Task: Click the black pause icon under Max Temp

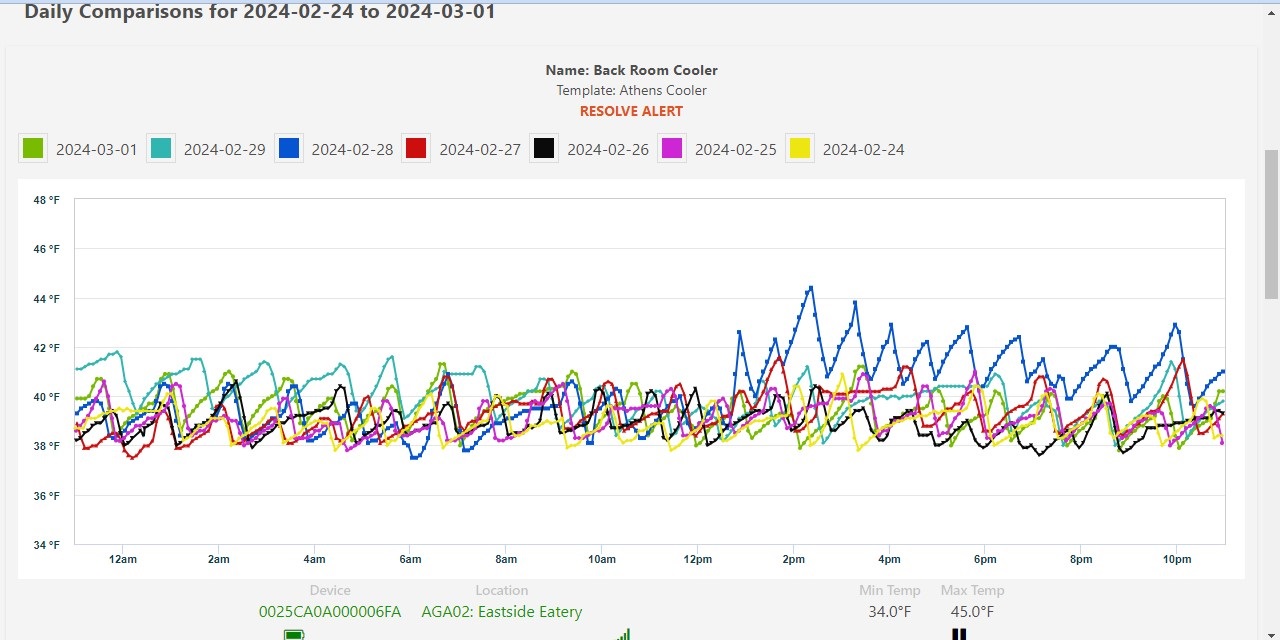Action: coord(959,634)
